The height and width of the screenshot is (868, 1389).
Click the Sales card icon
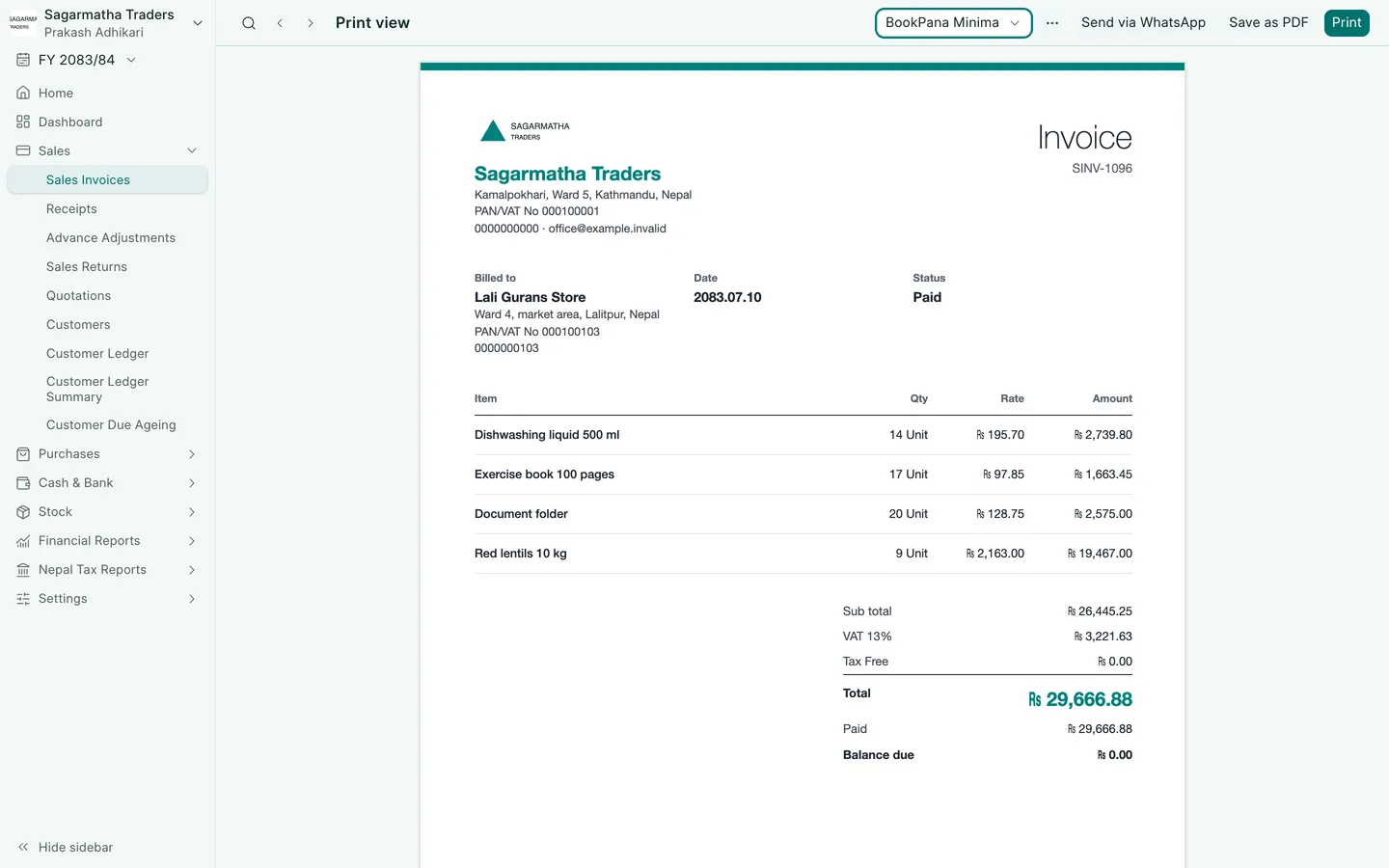tap(23, 151)
